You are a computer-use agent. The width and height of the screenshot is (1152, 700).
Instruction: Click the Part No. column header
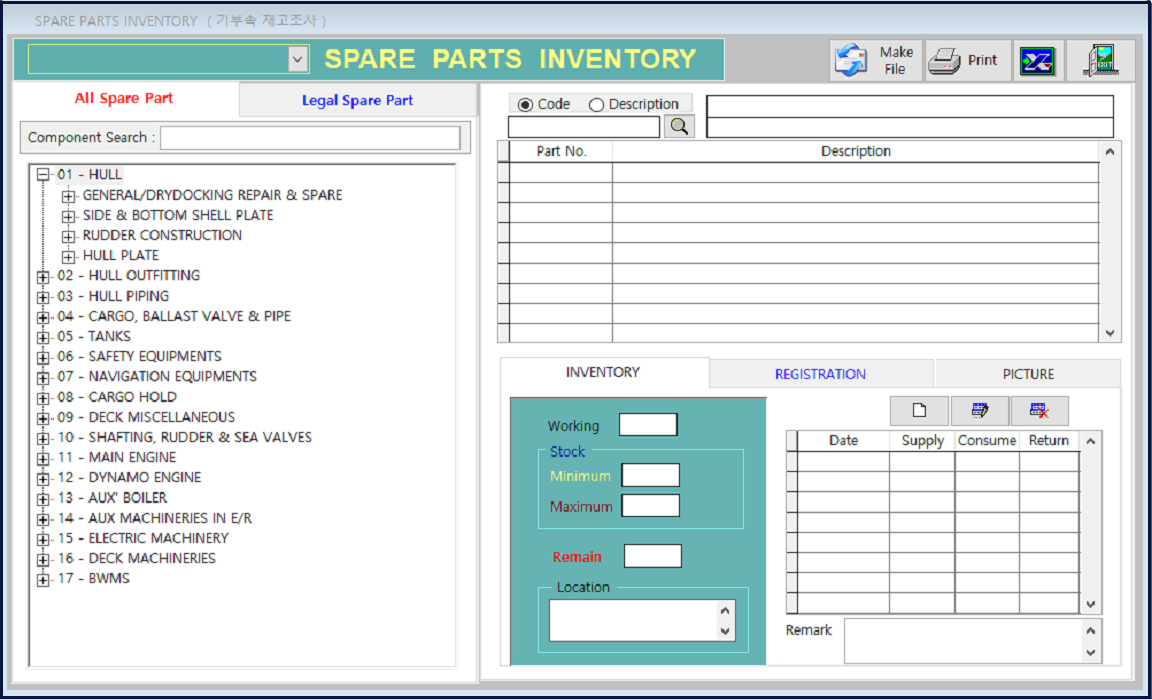(x=561, y=151)
